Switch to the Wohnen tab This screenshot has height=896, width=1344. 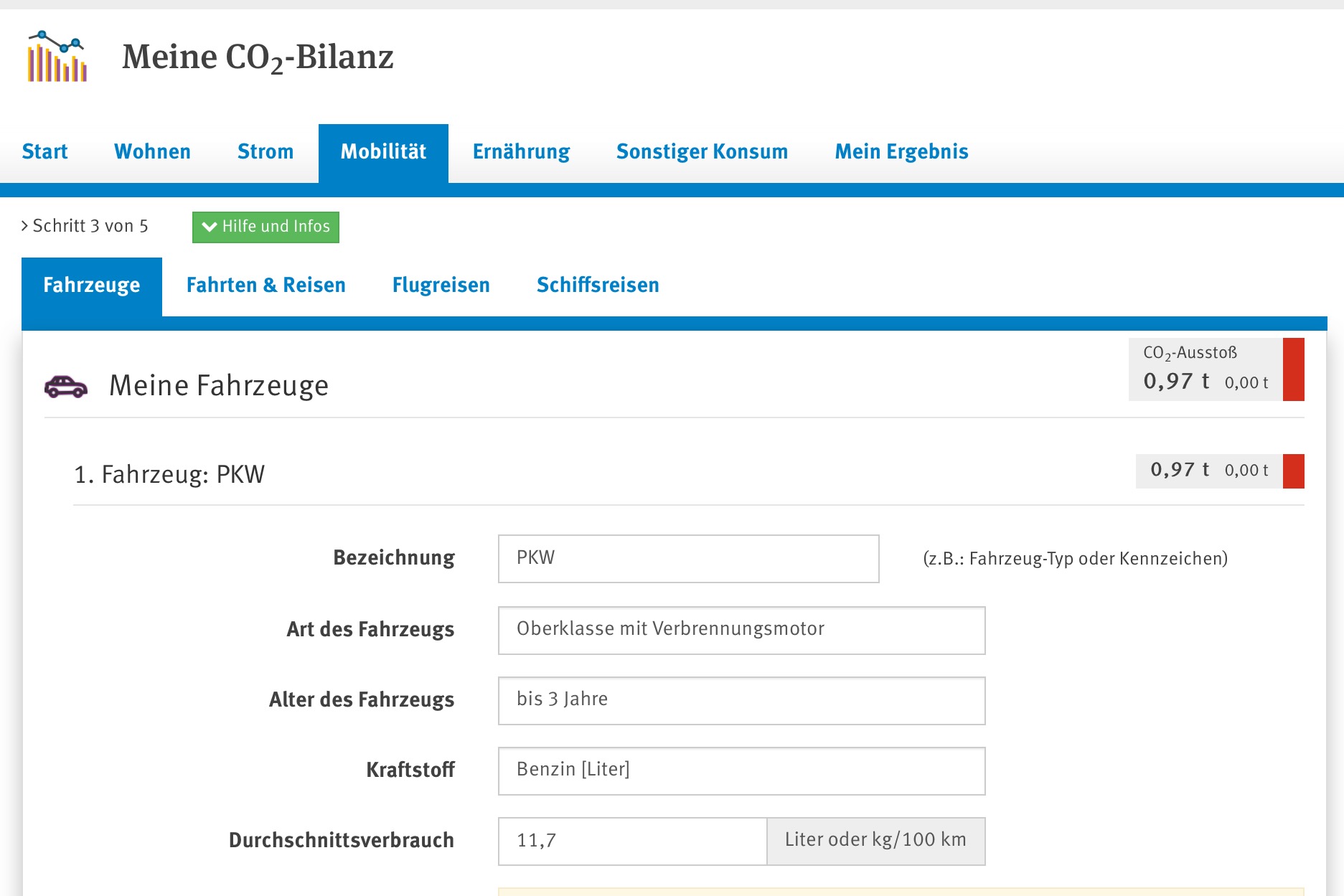(152, 152)
